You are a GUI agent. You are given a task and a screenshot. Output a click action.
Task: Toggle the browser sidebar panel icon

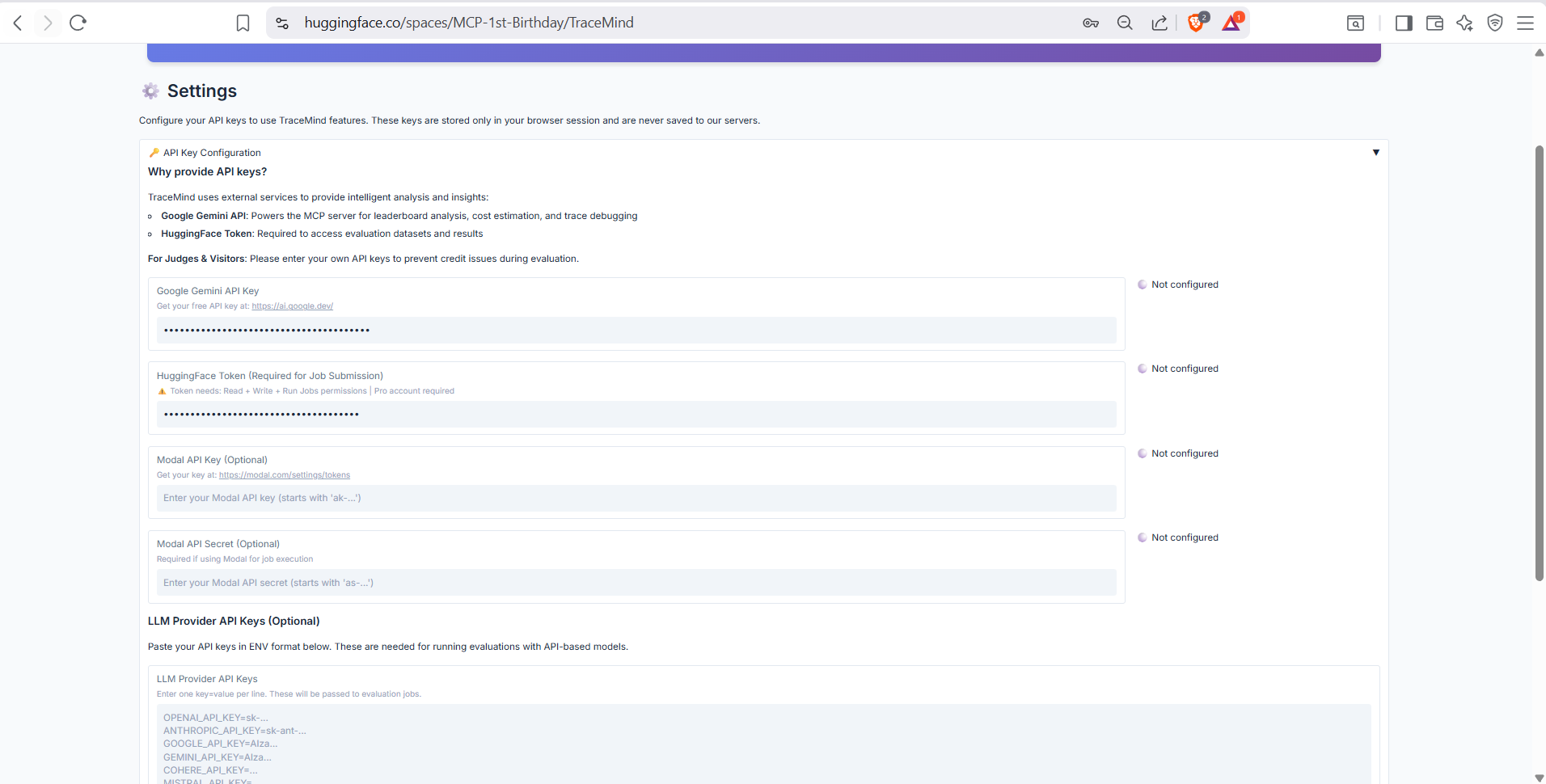click(x=1404, y=23)
